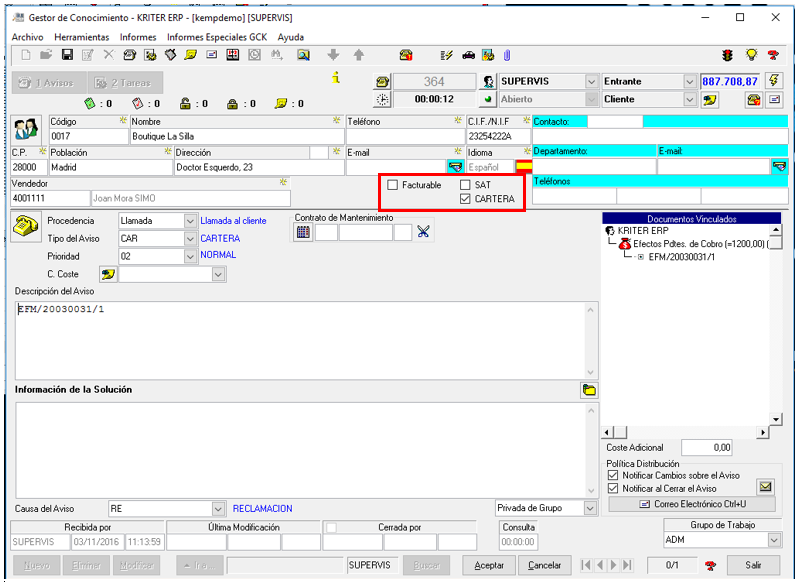Screen dimensions: 800x582
Task: Click the New document icon in the toolbar
Action: 26,55
